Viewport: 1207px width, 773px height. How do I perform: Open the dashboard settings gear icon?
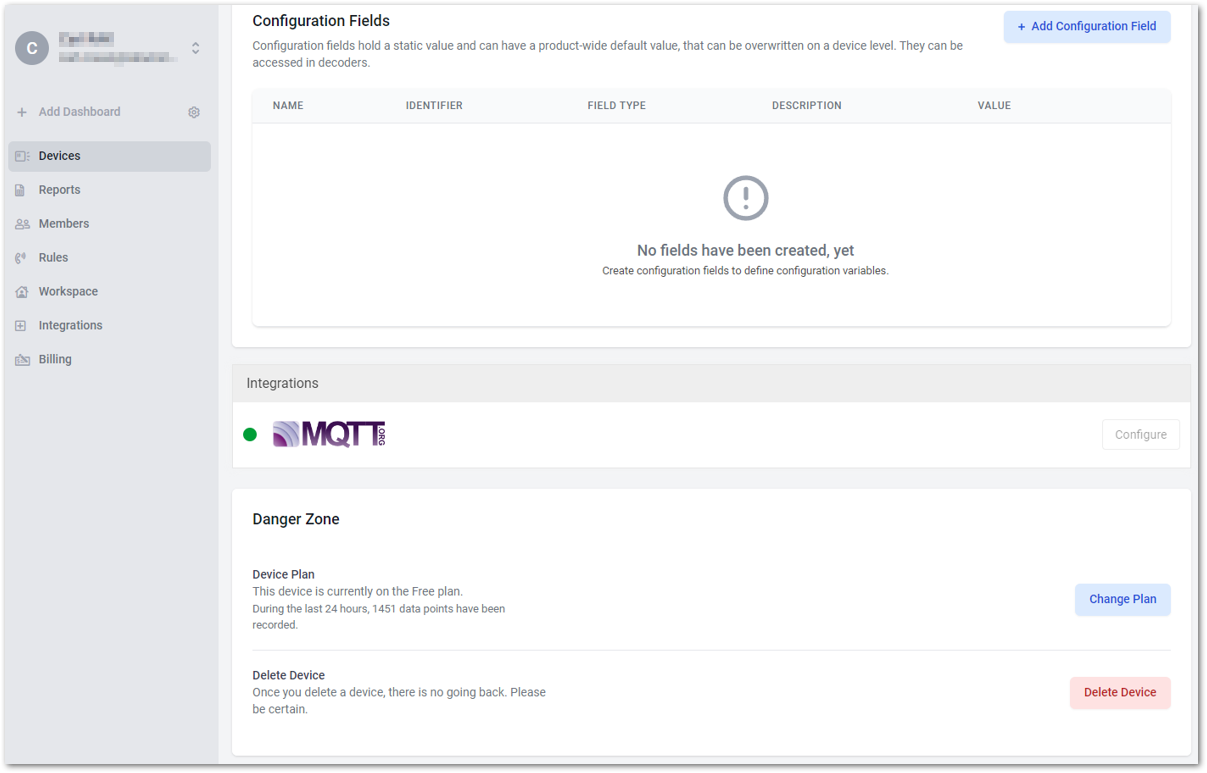[x=194, y=112]
